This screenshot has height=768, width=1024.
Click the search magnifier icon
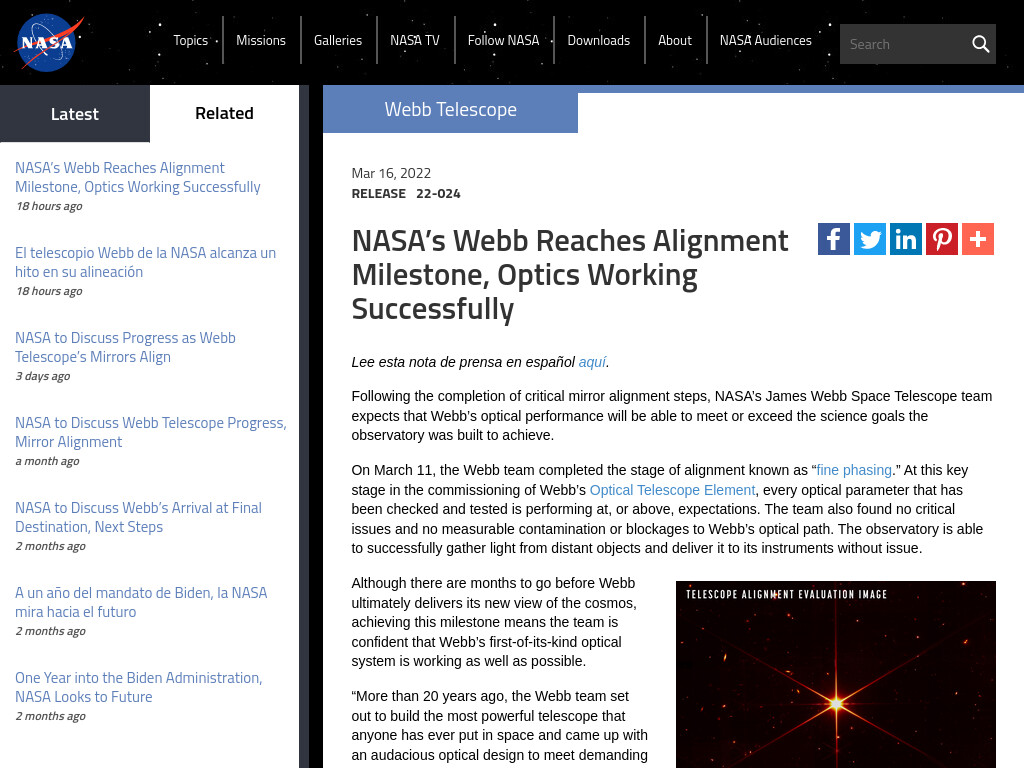(980, 44)
